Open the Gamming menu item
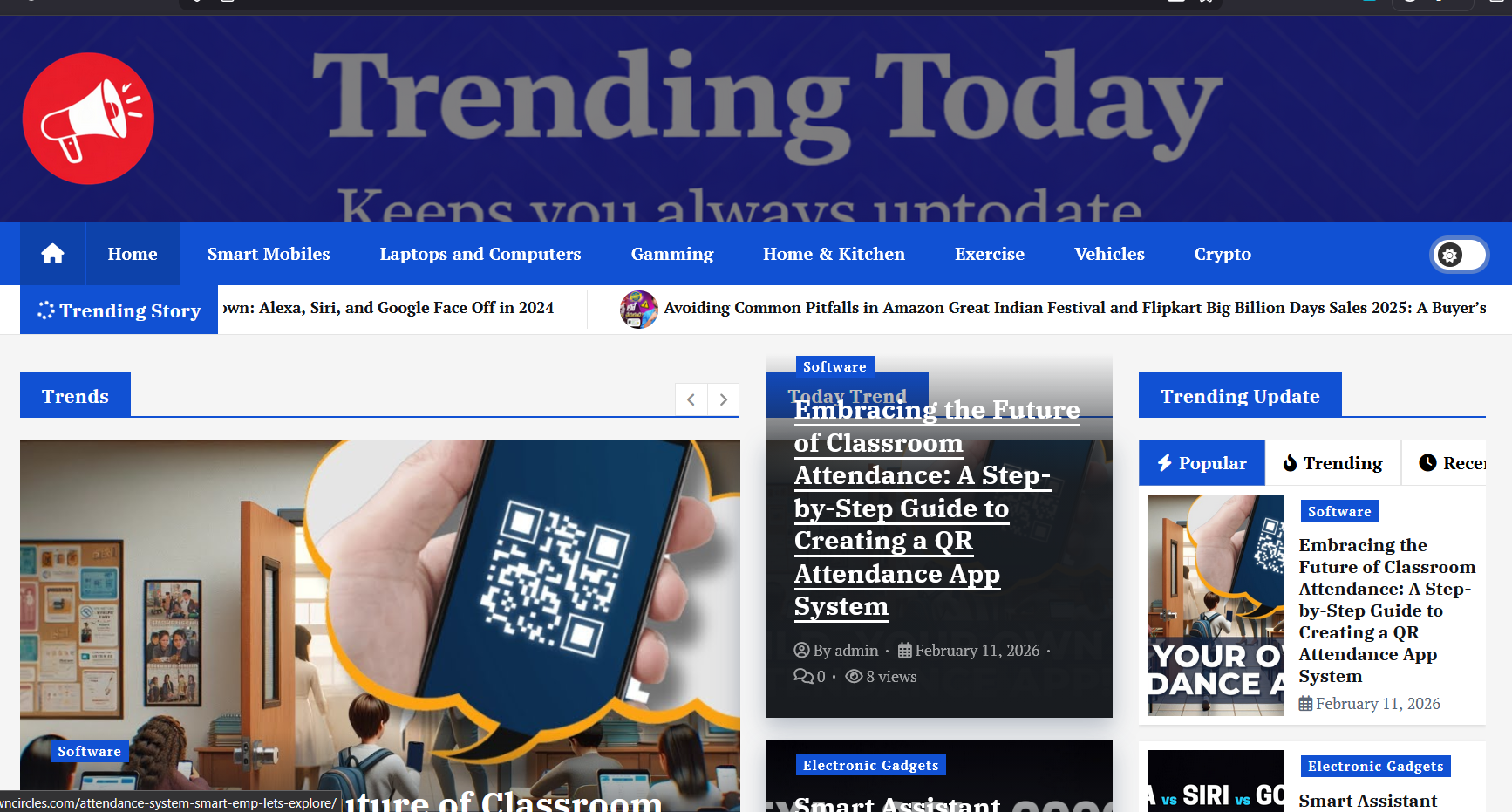 point(672,254)
